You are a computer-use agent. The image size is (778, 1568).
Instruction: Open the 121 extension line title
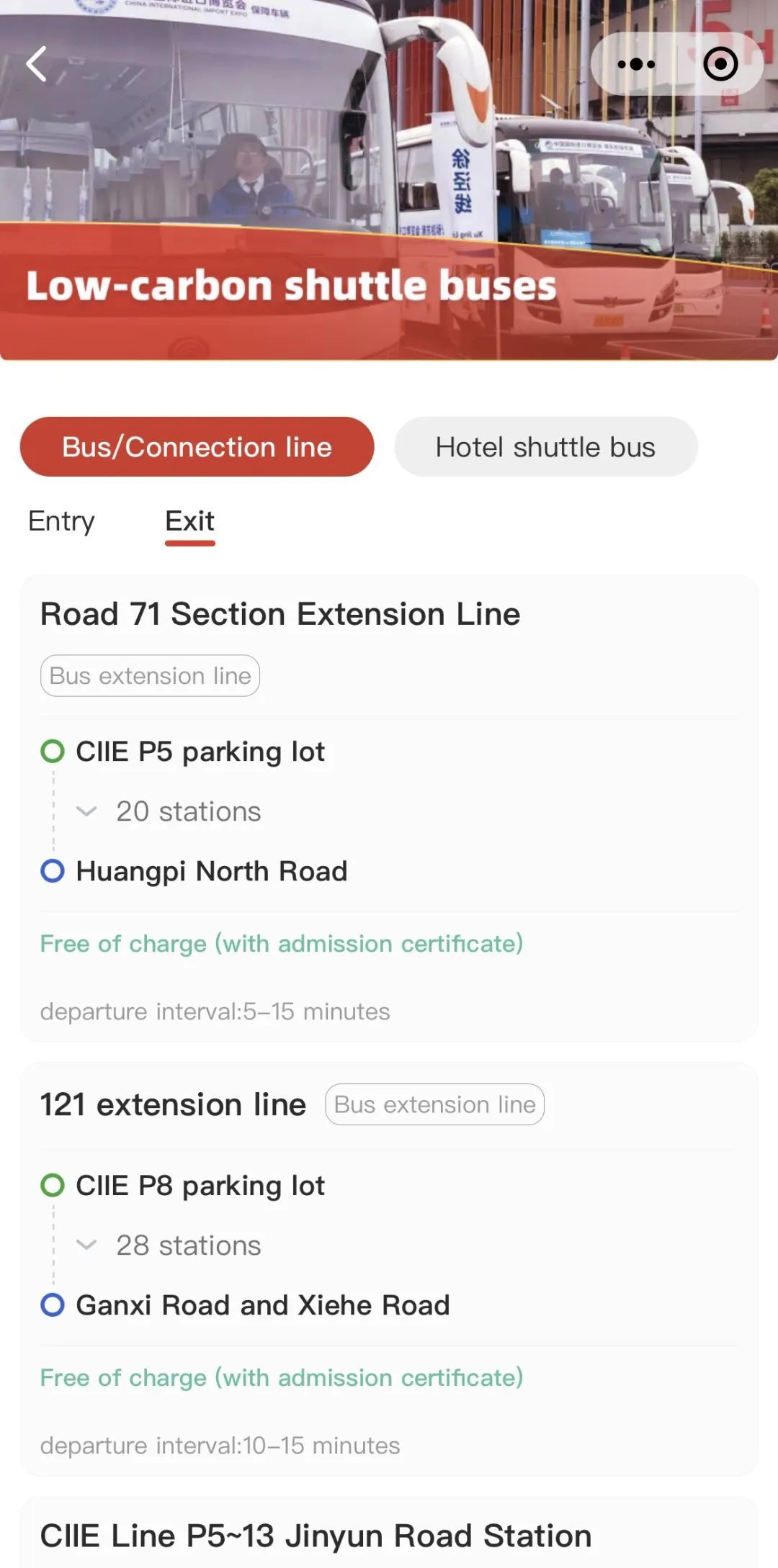(173, 1104)
